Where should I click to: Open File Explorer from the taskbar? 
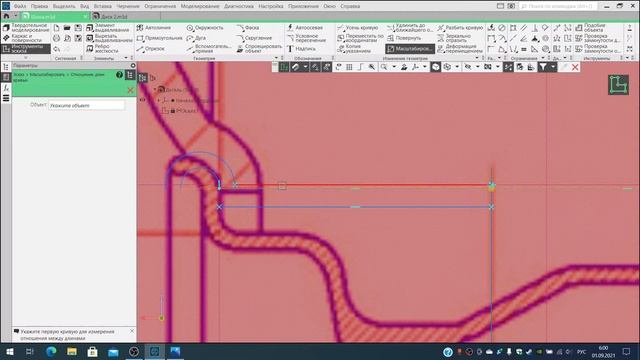click(72, 351)
